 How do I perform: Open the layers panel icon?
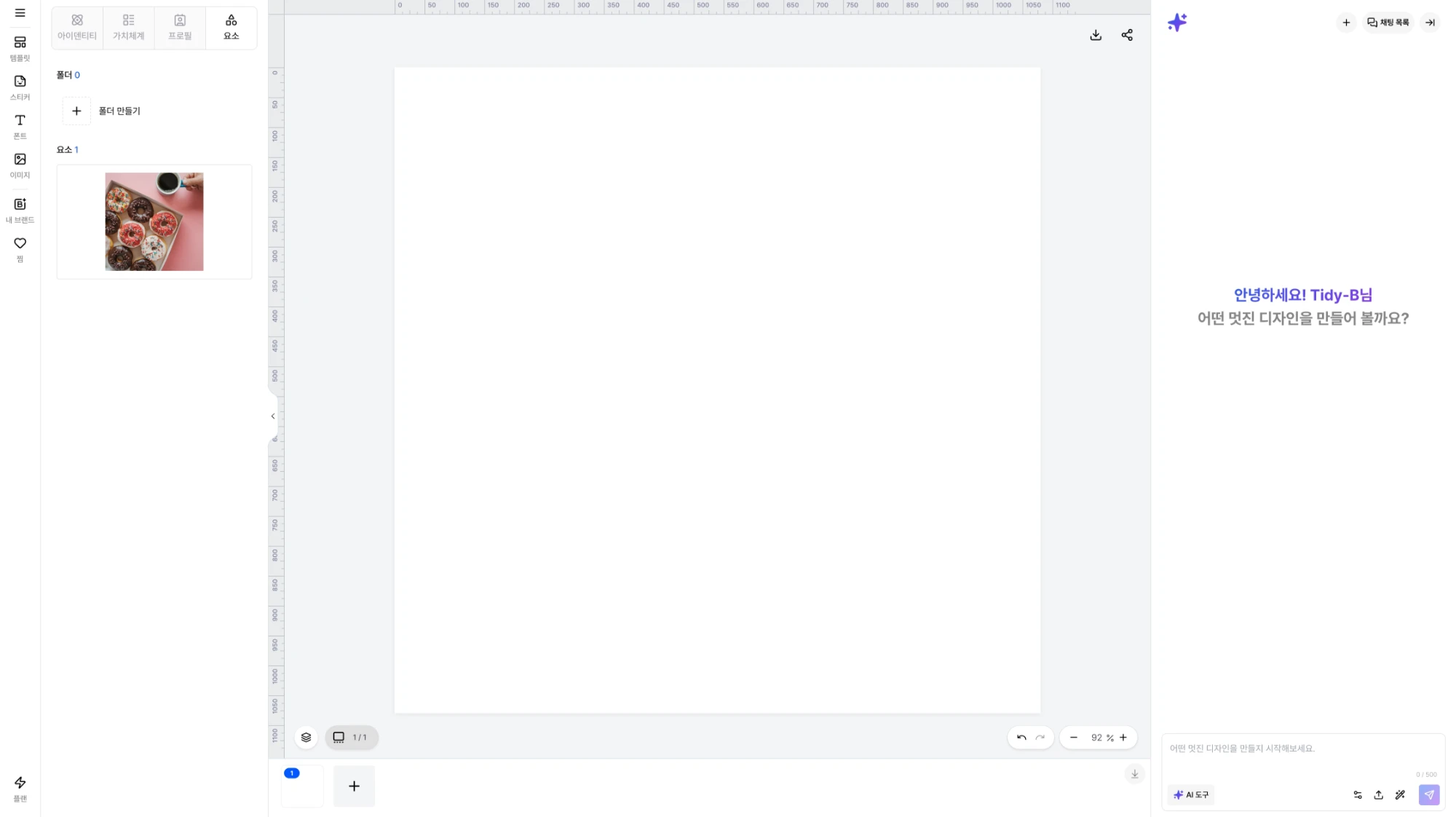click(306, 738)
